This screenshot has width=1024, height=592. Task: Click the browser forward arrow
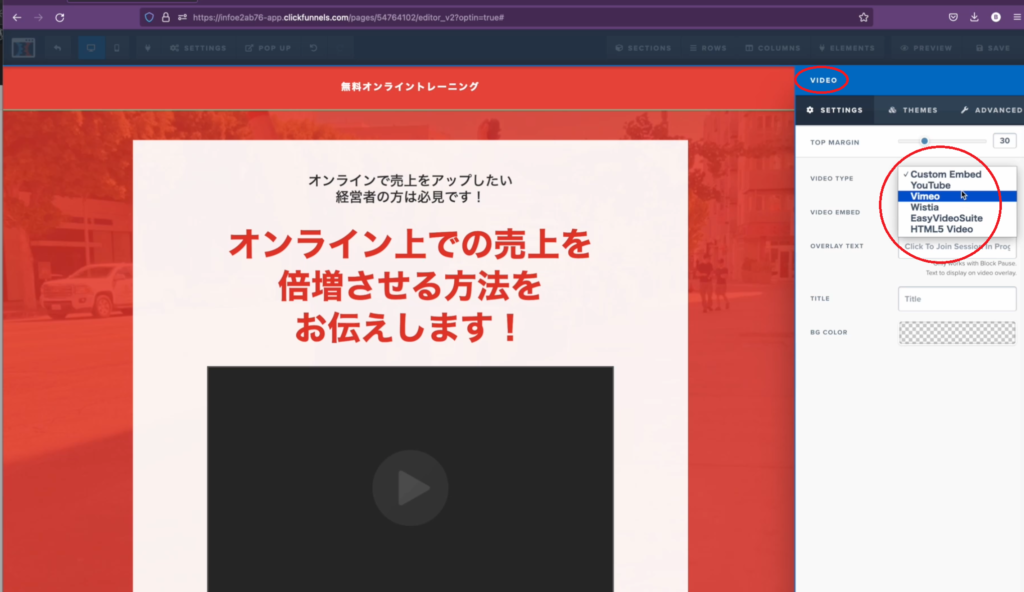click(38, 18)
